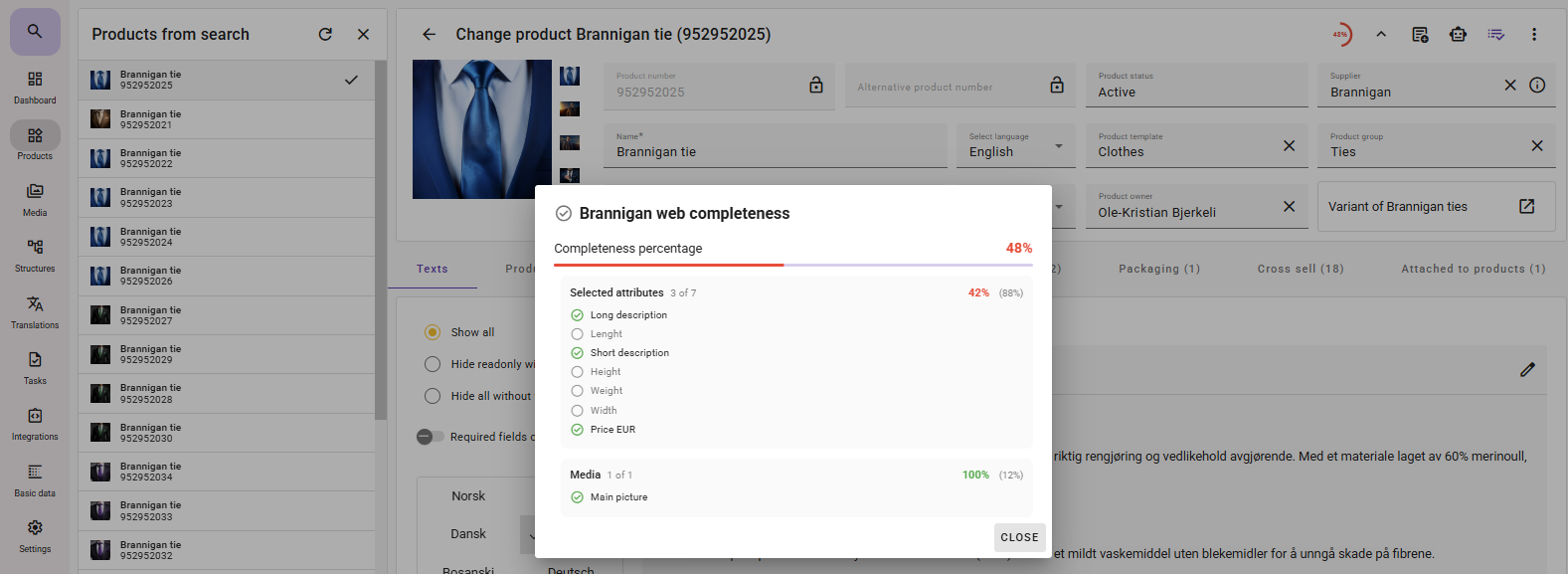Click the pencil edit icon

(x=1527, y=370)
